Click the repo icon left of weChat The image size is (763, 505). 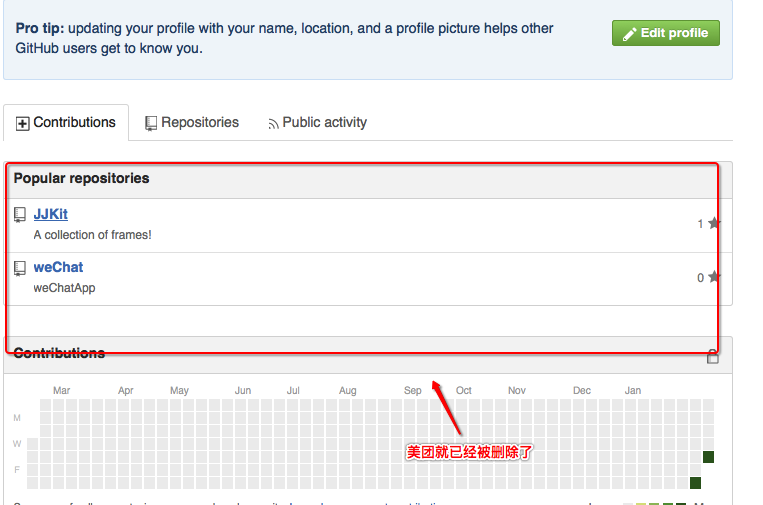click(19, 268)
